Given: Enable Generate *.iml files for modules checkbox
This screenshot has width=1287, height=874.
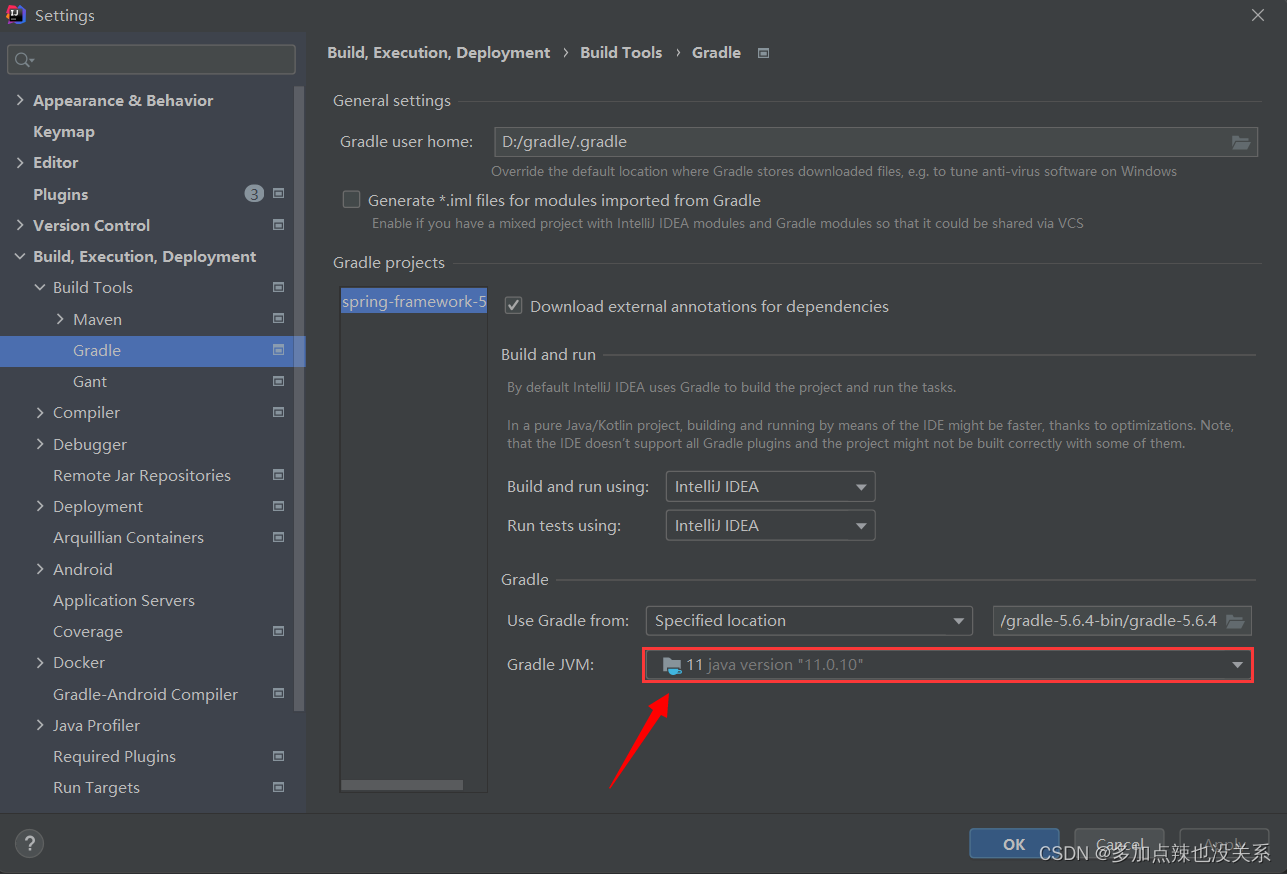Looking at the screenshot, I should (351, 199).
